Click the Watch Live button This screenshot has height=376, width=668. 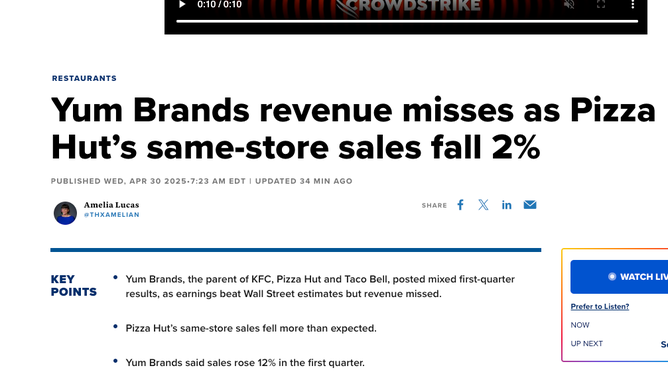coord(619,277)
